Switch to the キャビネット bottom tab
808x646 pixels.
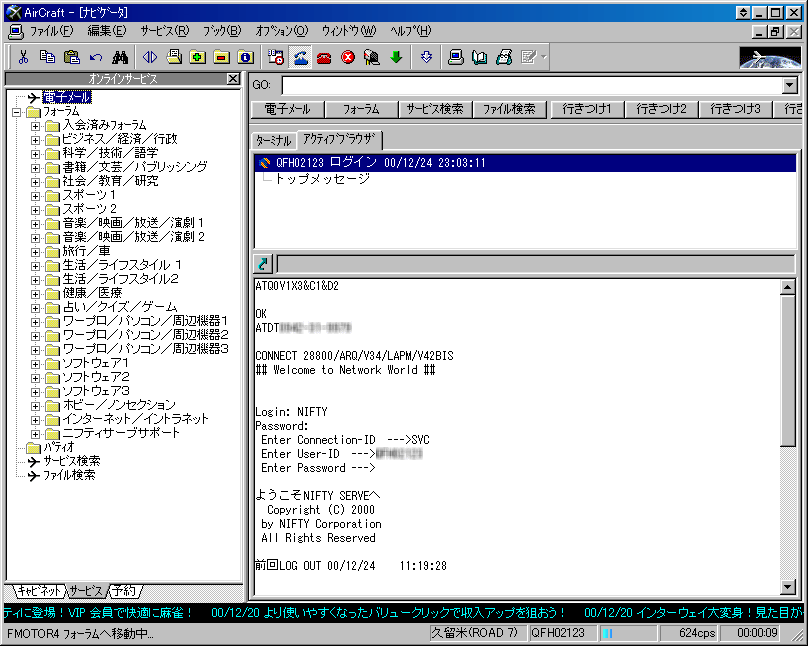click(39, 590)
